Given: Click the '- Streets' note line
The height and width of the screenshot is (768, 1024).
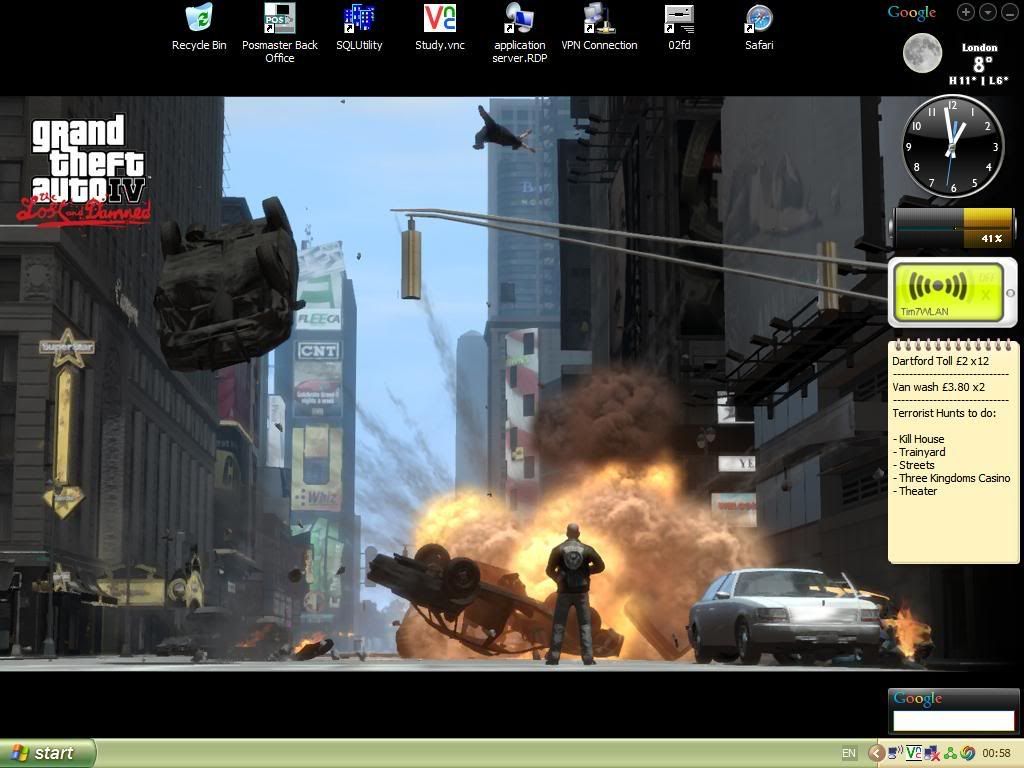Looking at the screenshot, I should (914, 465).
